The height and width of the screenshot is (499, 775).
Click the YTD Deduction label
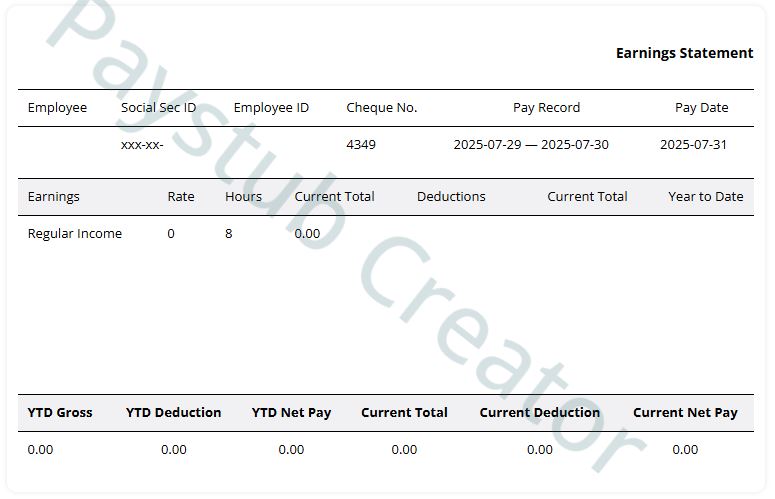point(173,413)
